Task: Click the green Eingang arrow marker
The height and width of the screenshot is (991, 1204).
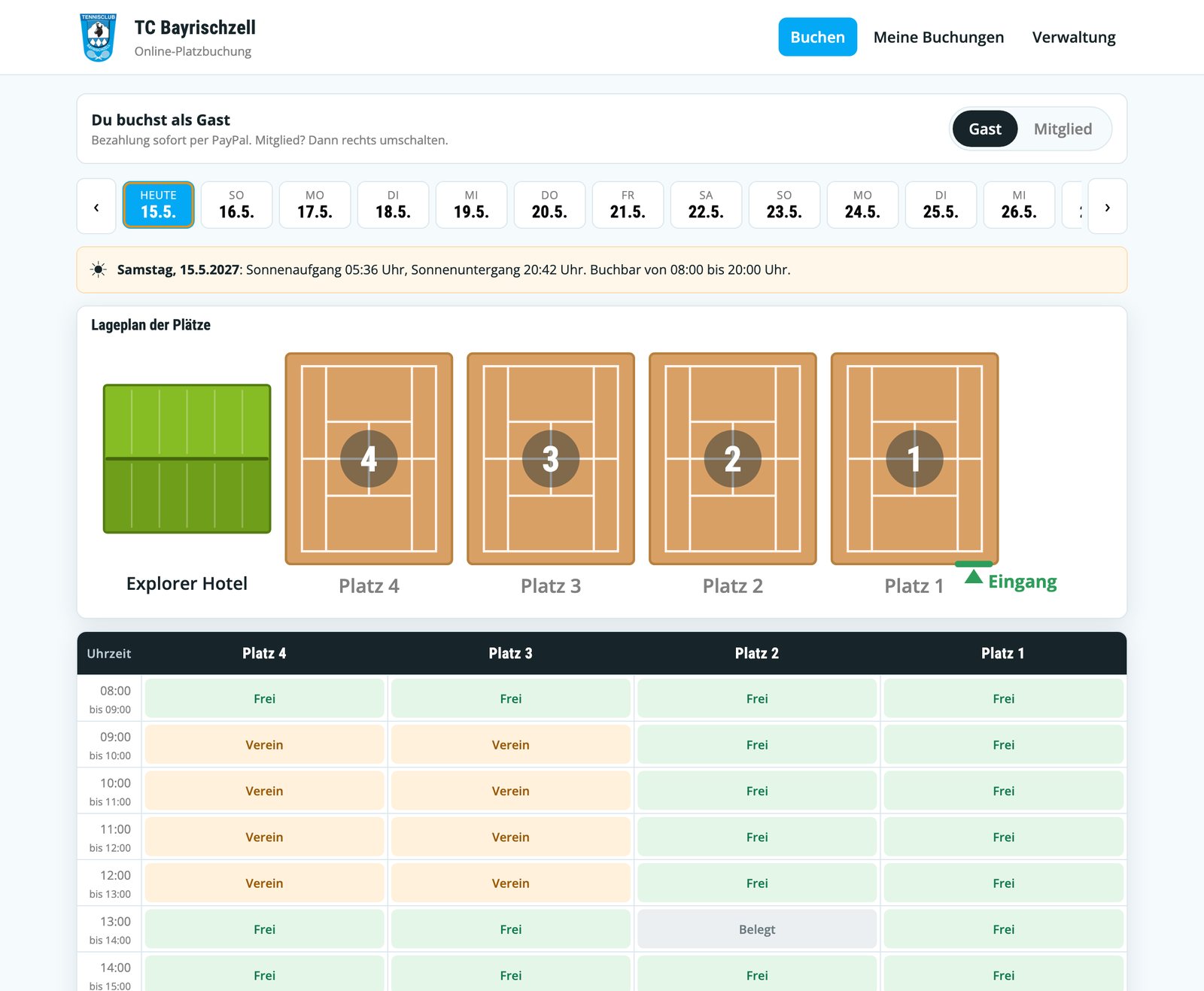Action: click(974, 576)
